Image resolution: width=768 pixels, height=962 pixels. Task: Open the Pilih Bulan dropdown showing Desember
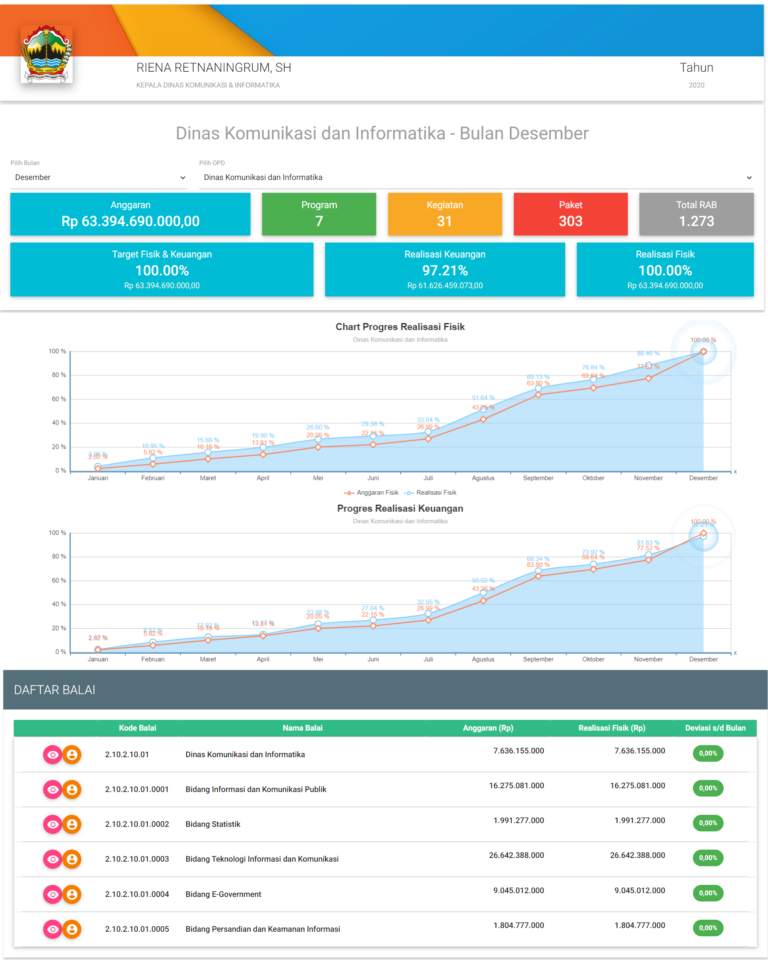coord(99,177)
